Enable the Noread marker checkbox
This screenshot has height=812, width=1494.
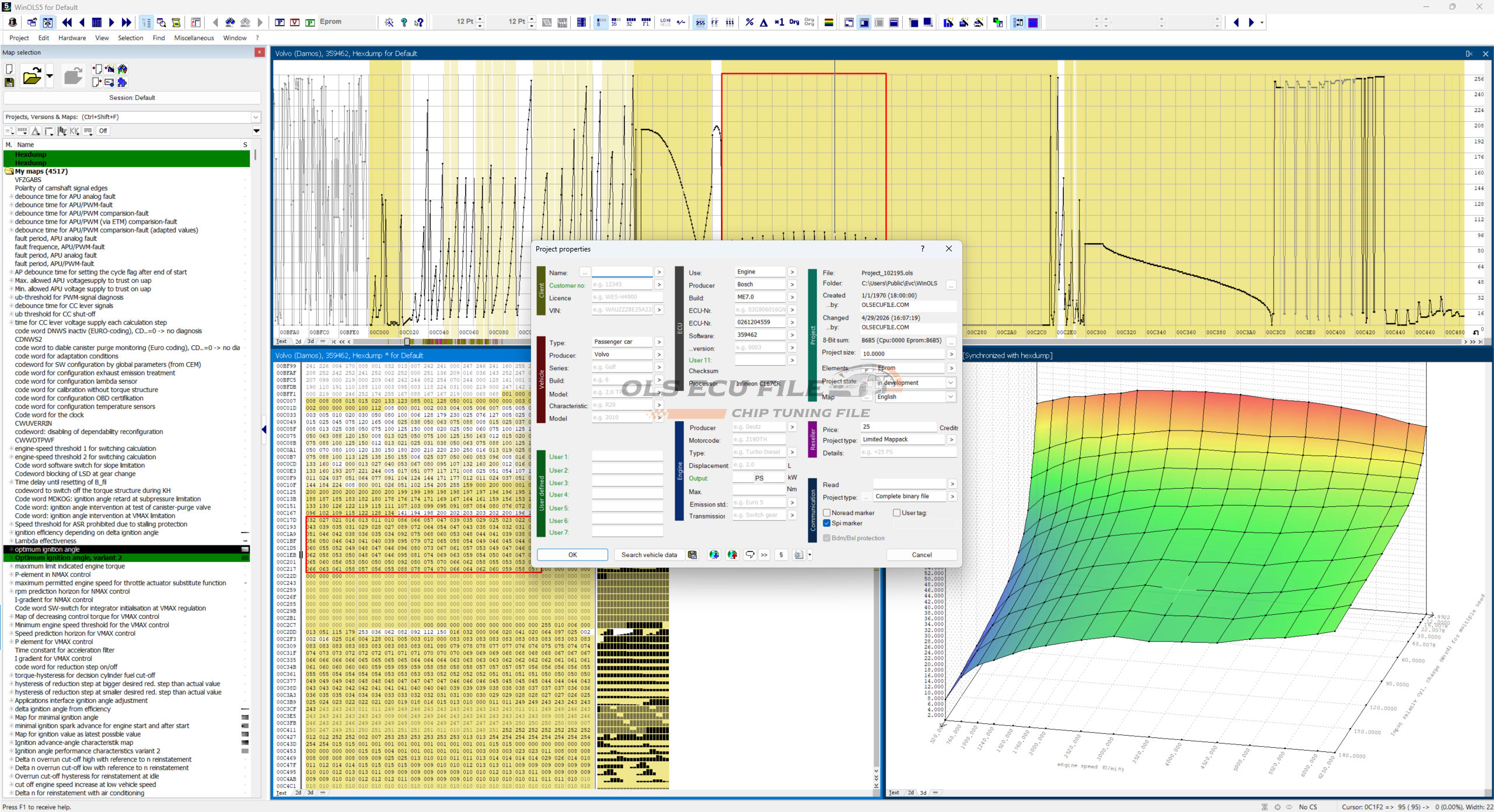tap(827, 513)
